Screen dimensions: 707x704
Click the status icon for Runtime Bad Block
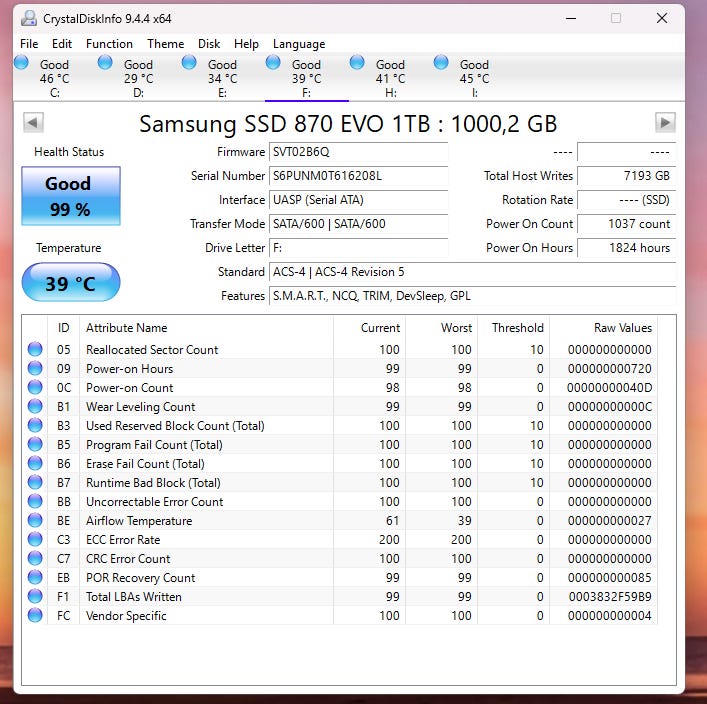35,482
